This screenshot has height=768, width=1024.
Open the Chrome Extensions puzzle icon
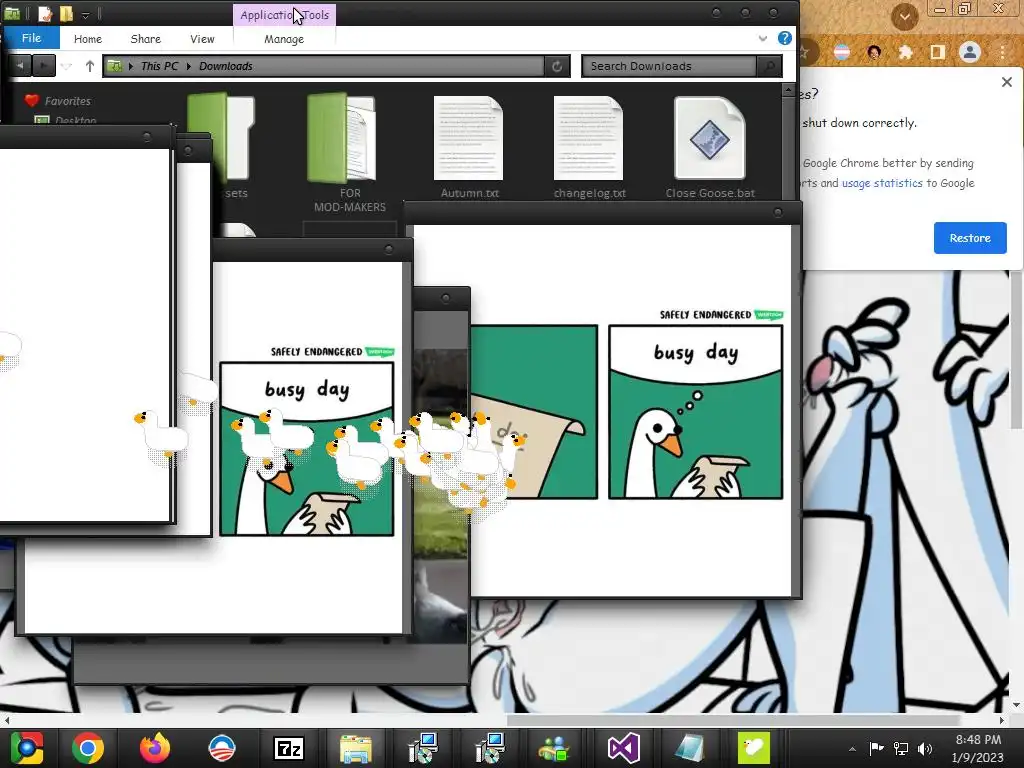pyautogui.click(x=905, y=52)
